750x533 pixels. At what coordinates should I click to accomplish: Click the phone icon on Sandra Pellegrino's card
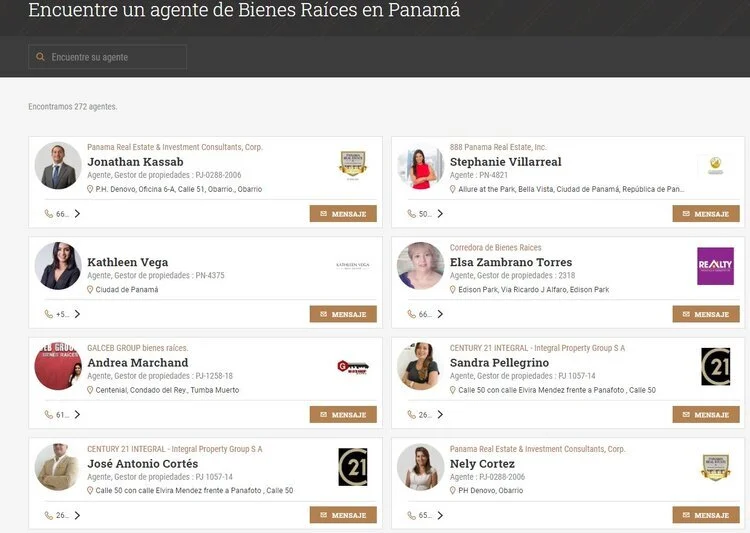pyautogui.click(x=411, y=415)
